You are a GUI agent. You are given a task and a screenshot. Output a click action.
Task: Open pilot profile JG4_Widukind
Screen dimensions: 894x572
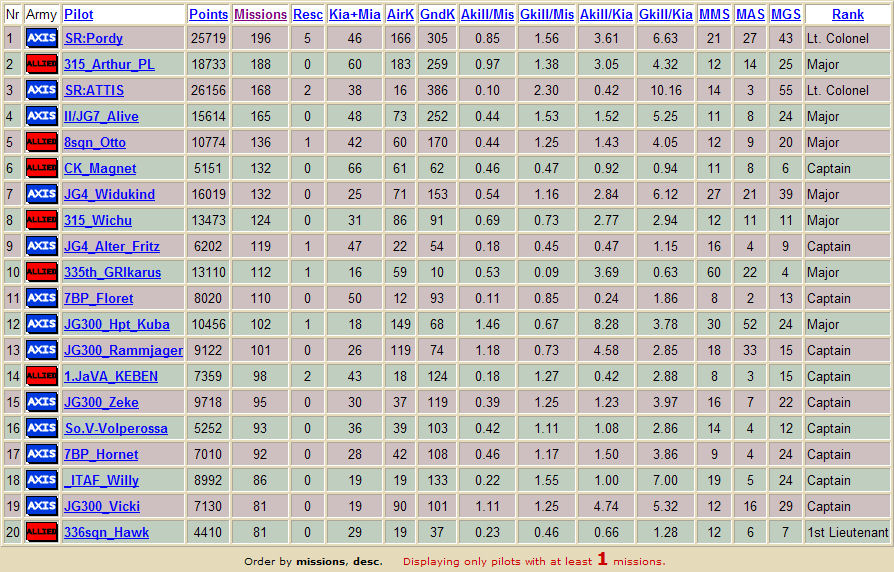109,194
